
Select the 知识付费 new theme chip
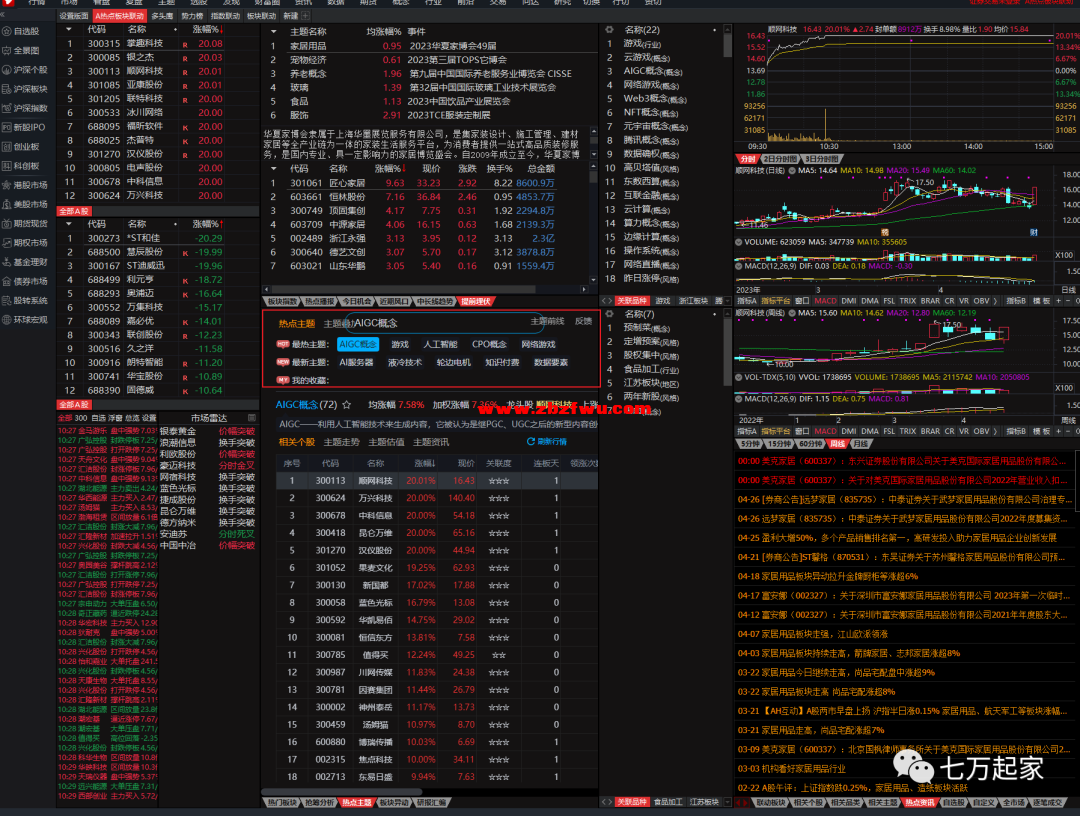pos(502,362)
